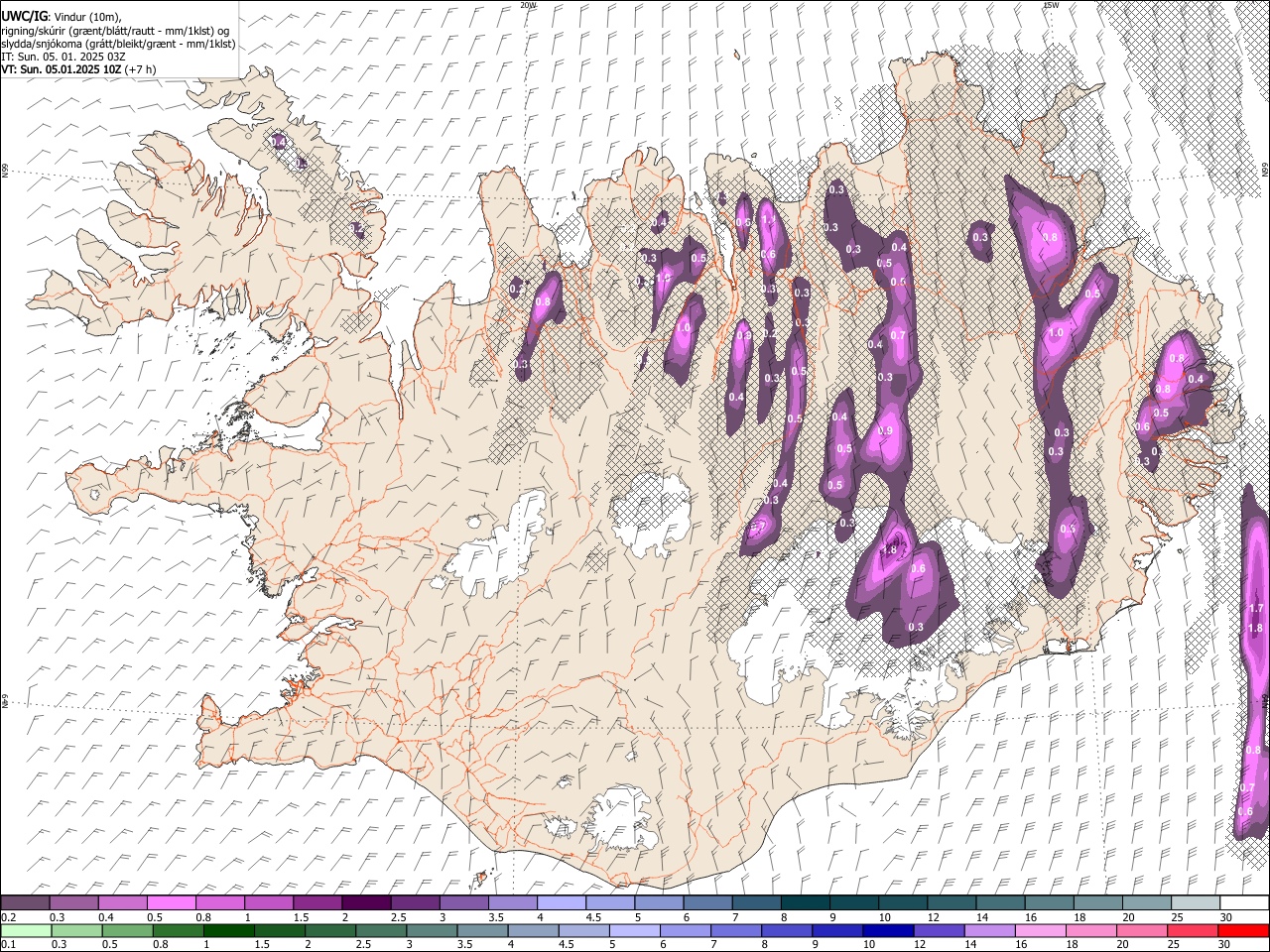Click the '0.8' label under the green rain scale

pyautogui.click(x=160, y=944)
